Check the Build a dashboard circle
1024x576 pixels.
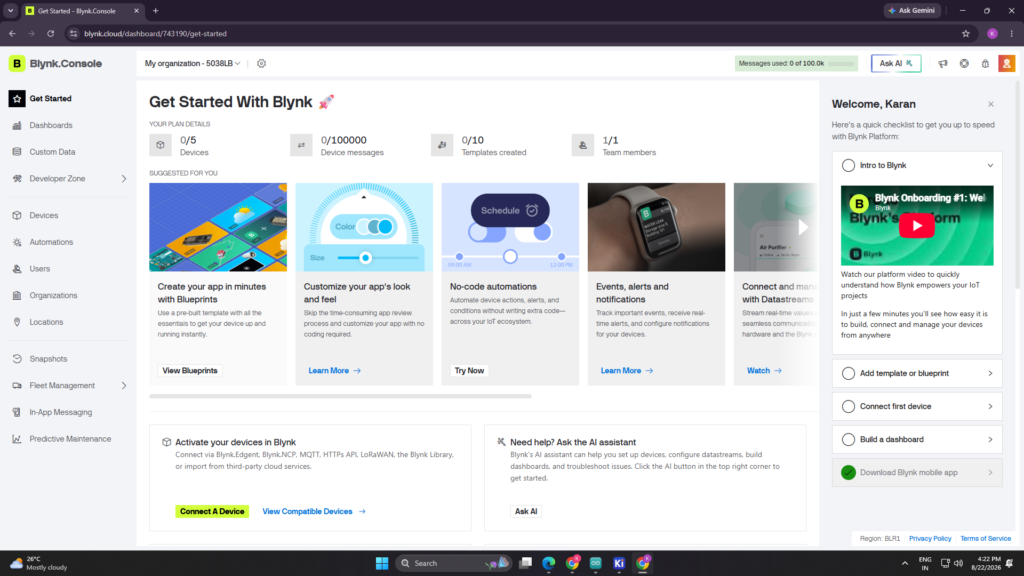pos(848,440)
